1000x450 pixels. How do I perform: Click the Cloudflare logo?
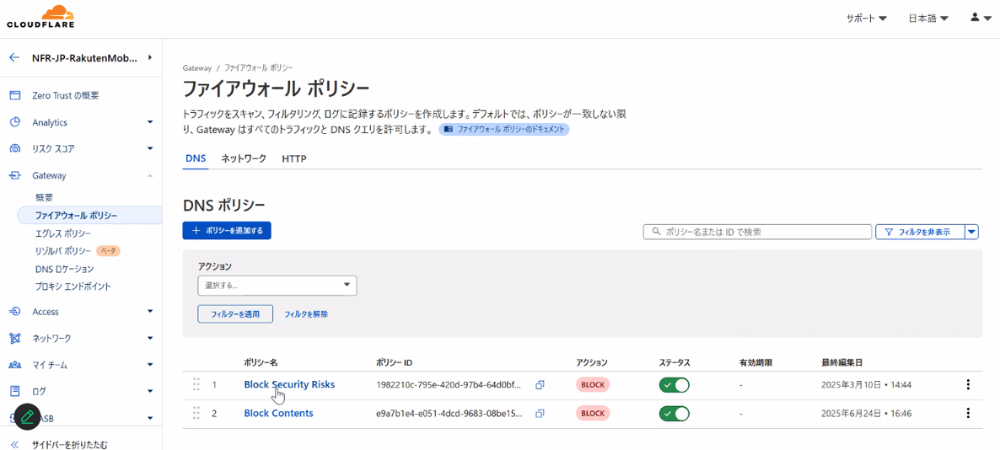coord(41,17)
